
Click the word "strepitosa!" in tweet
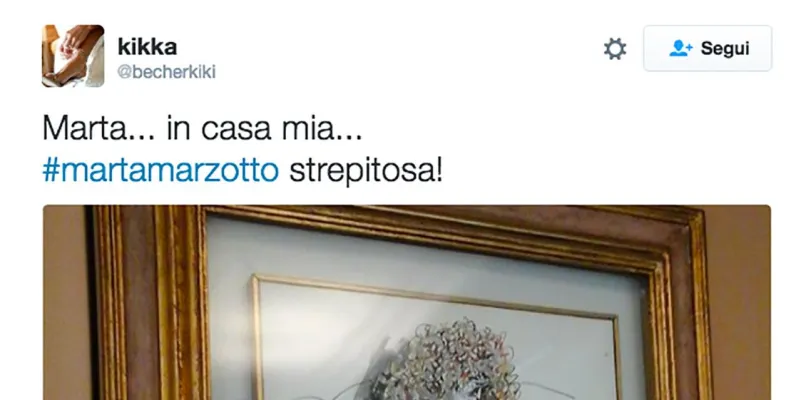(366, 171)
